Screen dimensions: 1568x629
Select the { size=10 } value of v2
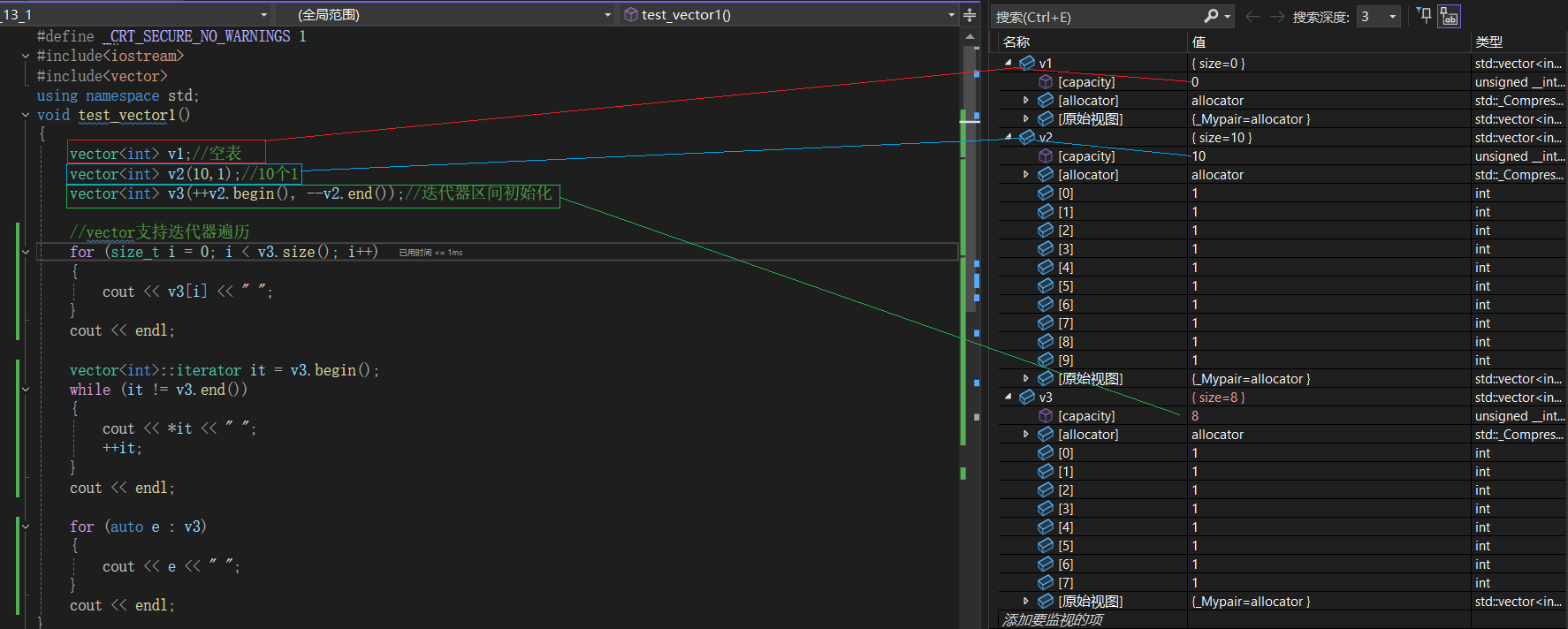[x=1222, y=137]
